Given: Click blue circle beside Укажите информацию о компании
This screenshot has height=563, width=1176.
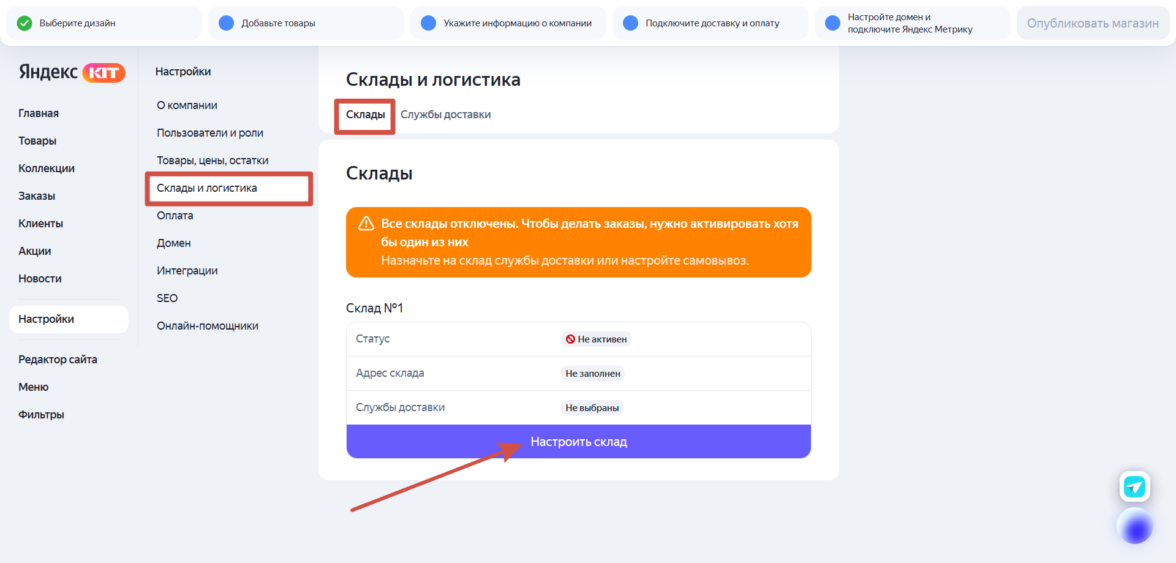Looking at the screenshot, I should [429, 23].
